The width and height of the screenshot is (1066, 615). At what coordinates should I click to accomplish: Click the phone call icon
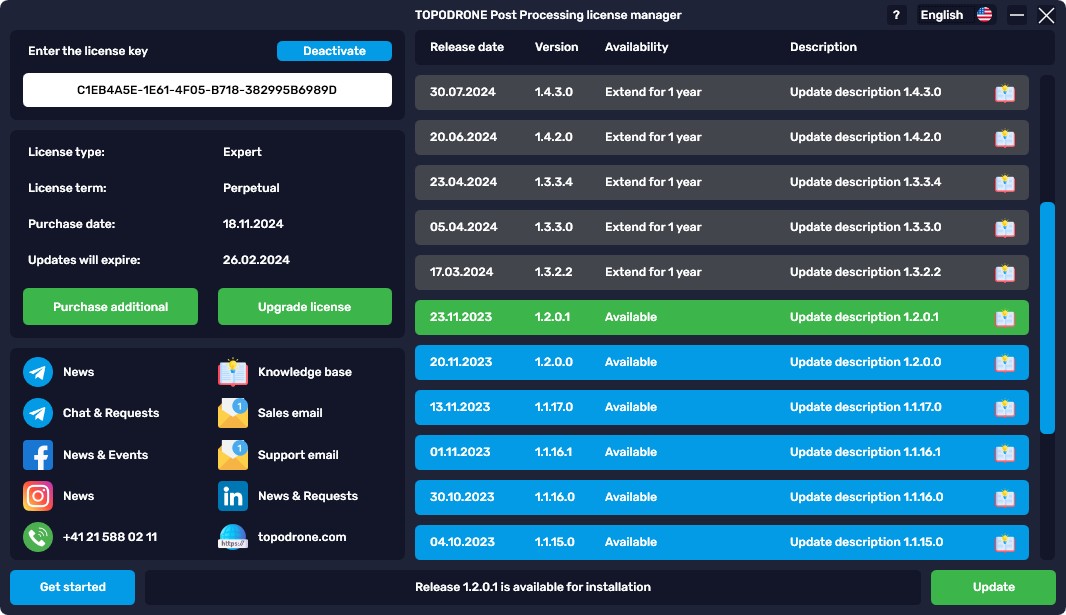pos(38,537)
